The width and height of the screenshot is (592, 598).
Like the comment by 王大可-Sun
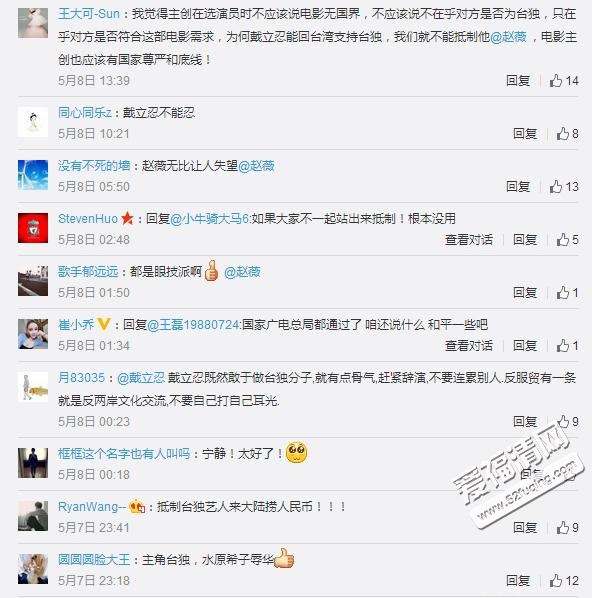pos(564,80)
